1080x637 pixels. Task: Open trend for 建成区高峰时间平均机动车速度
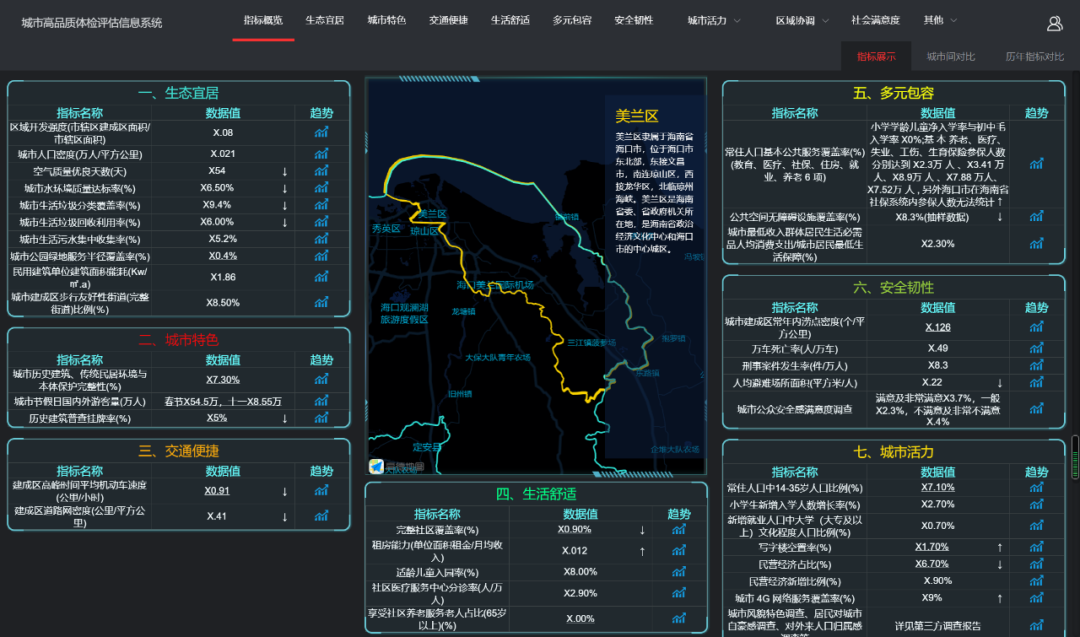point(321,490)
